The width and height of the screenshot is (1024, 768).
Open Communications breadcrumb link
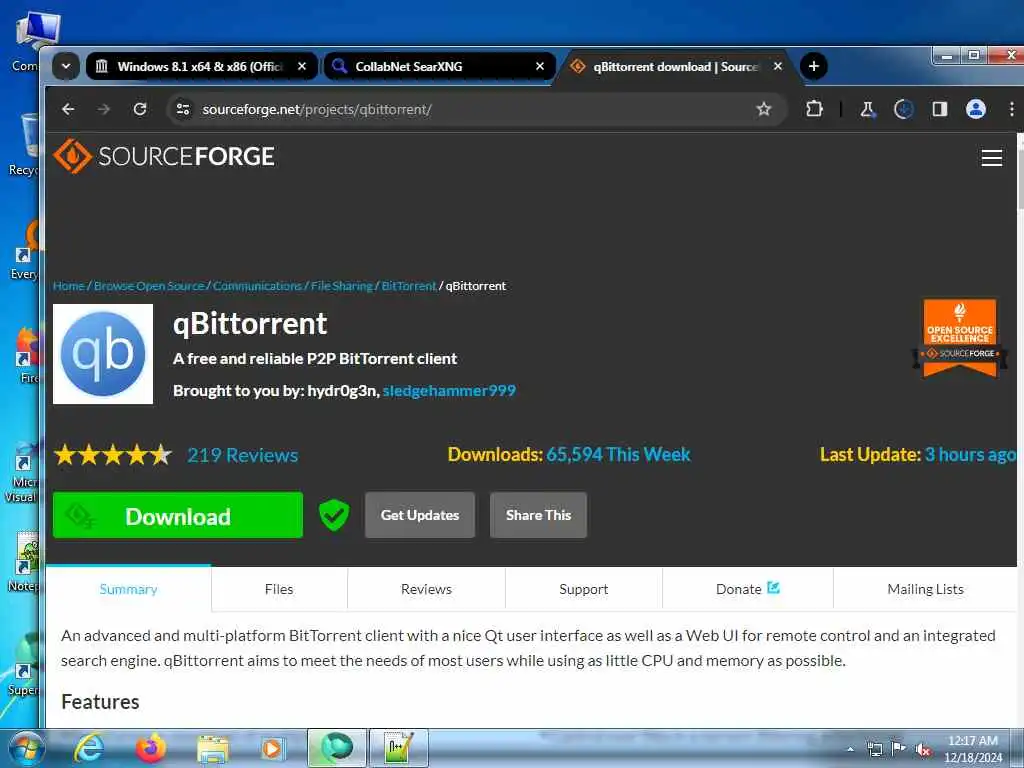(257, 286)
